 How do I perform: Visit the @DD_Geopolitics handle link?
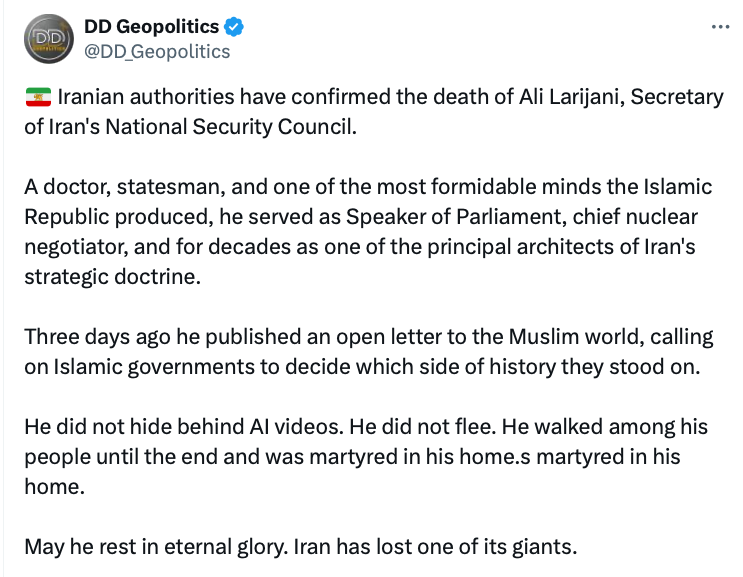pos(157,51)
